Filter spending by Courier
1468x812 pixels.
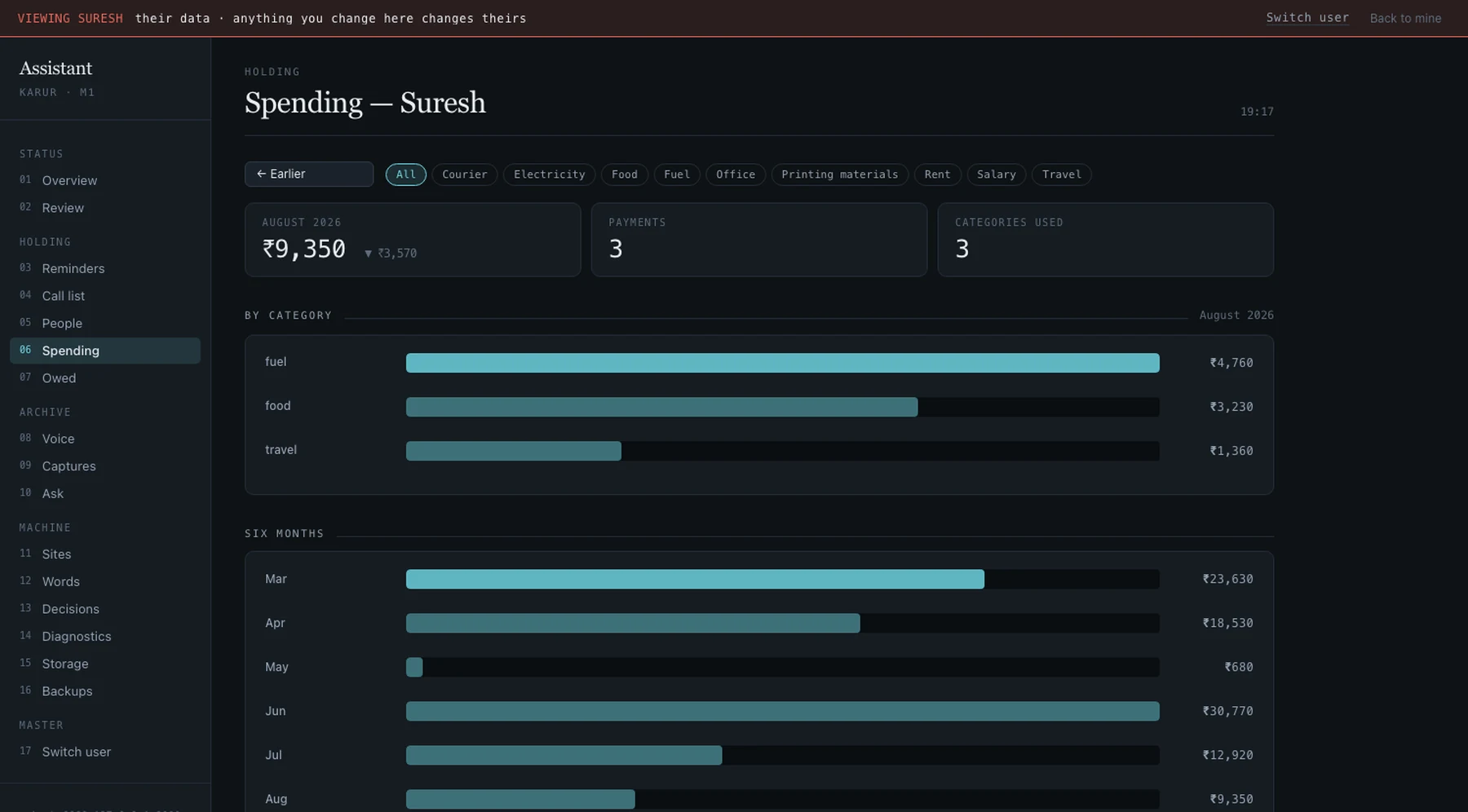tap(465, 174)
